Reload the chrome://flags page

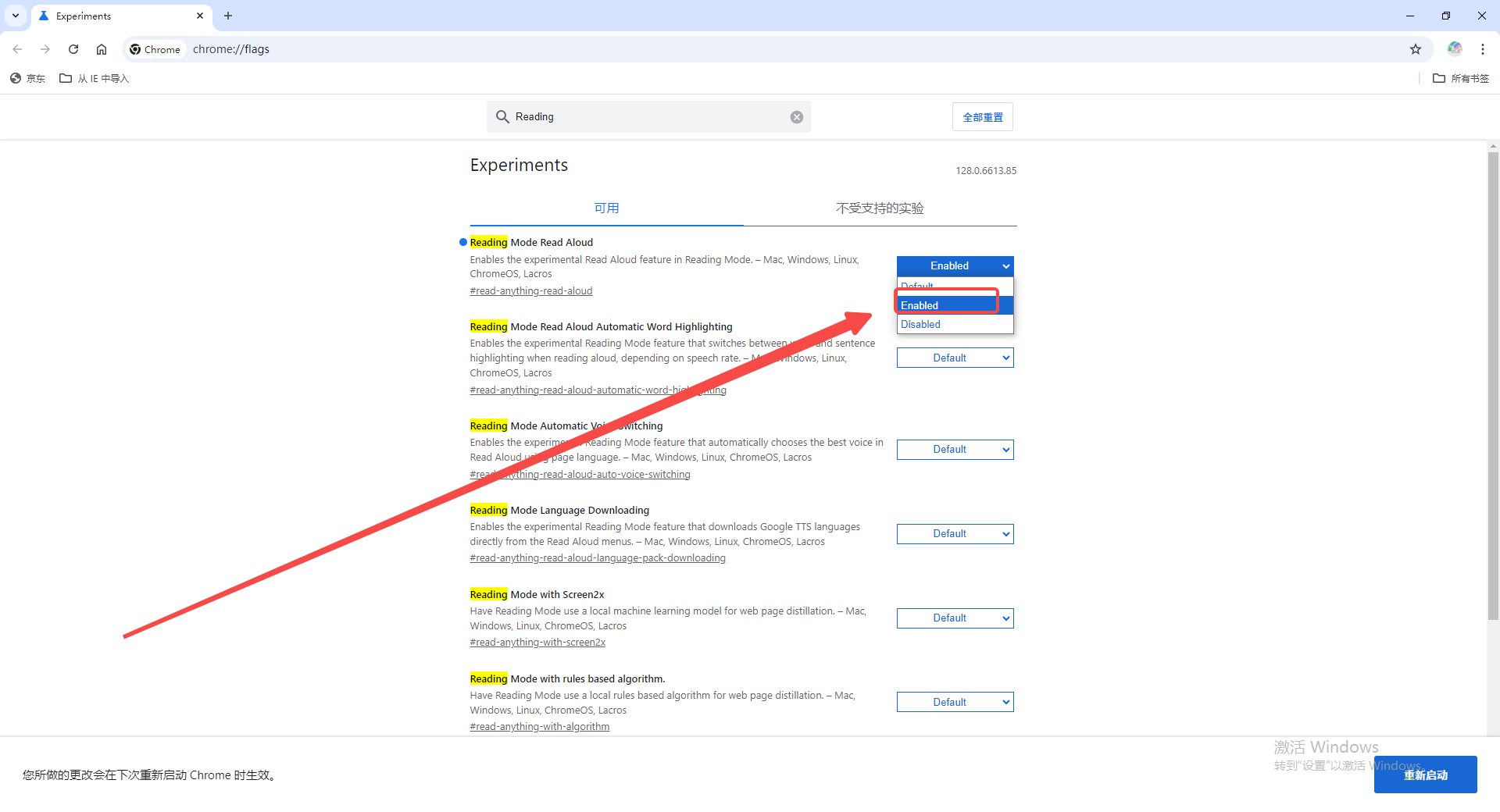(x=73, y=49)
